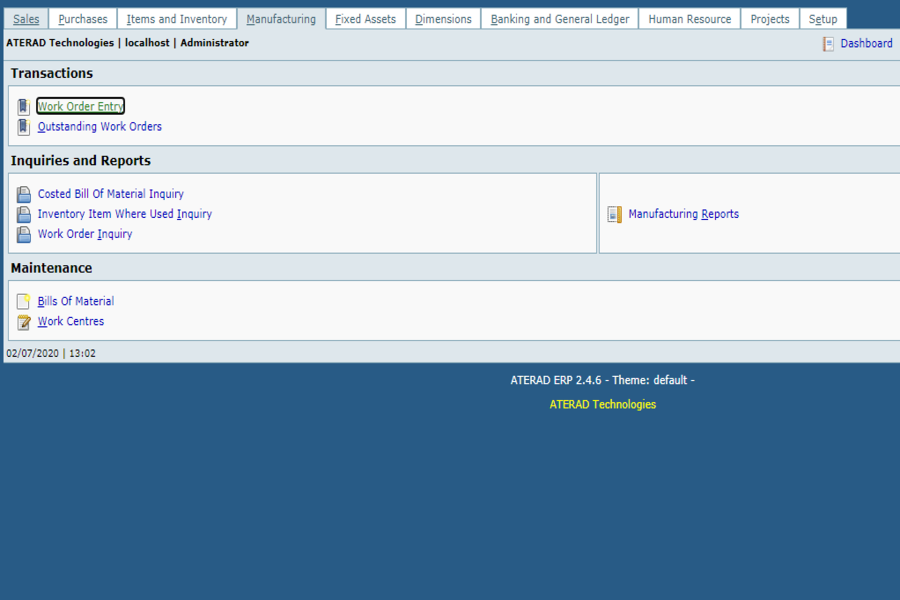Open the Work Order Inquiry link
Image resolution: width=900 pixels, height=600 pixels.
tap(85, 234)
